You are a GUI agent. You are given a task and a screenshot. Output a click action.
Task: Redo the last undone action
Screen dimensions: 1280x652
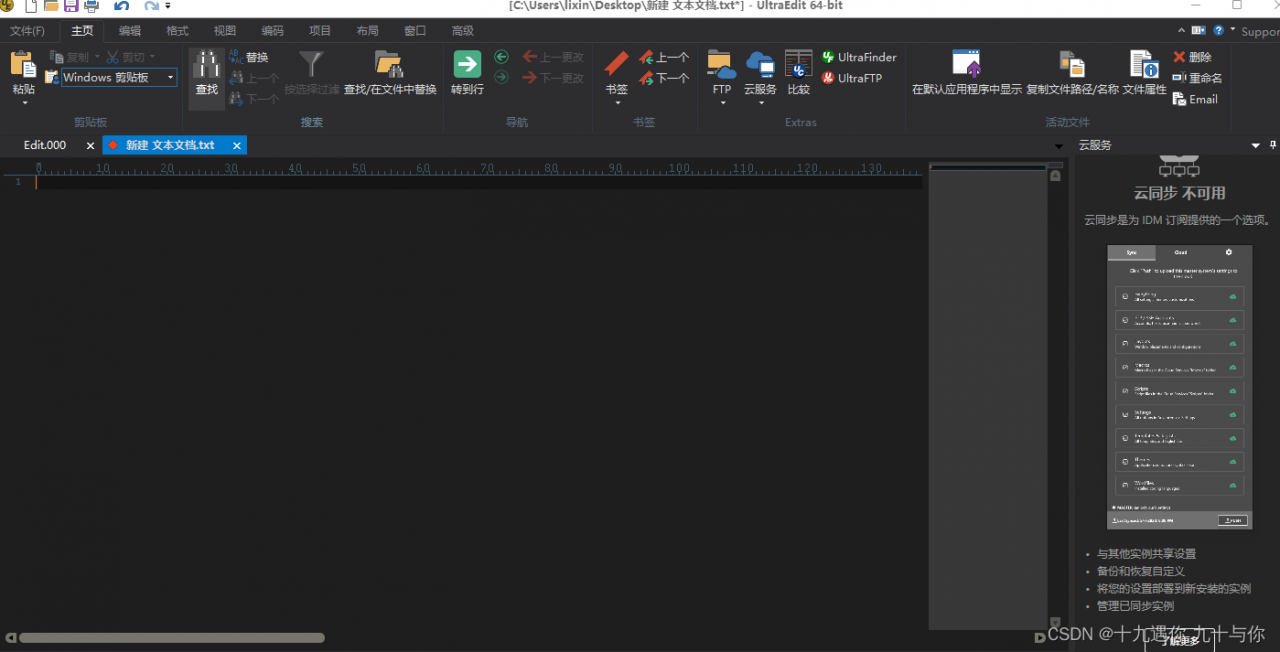(x=151, y=6)
